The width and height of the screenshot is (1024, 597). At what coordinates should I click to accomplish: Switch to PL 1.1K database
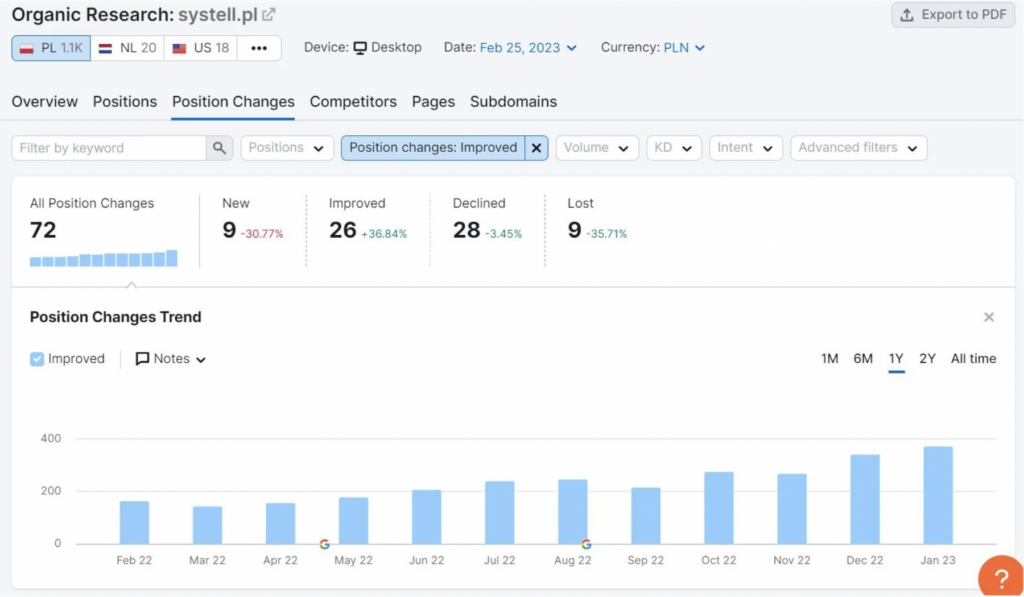pyautogui.click(x=51, y=48)
